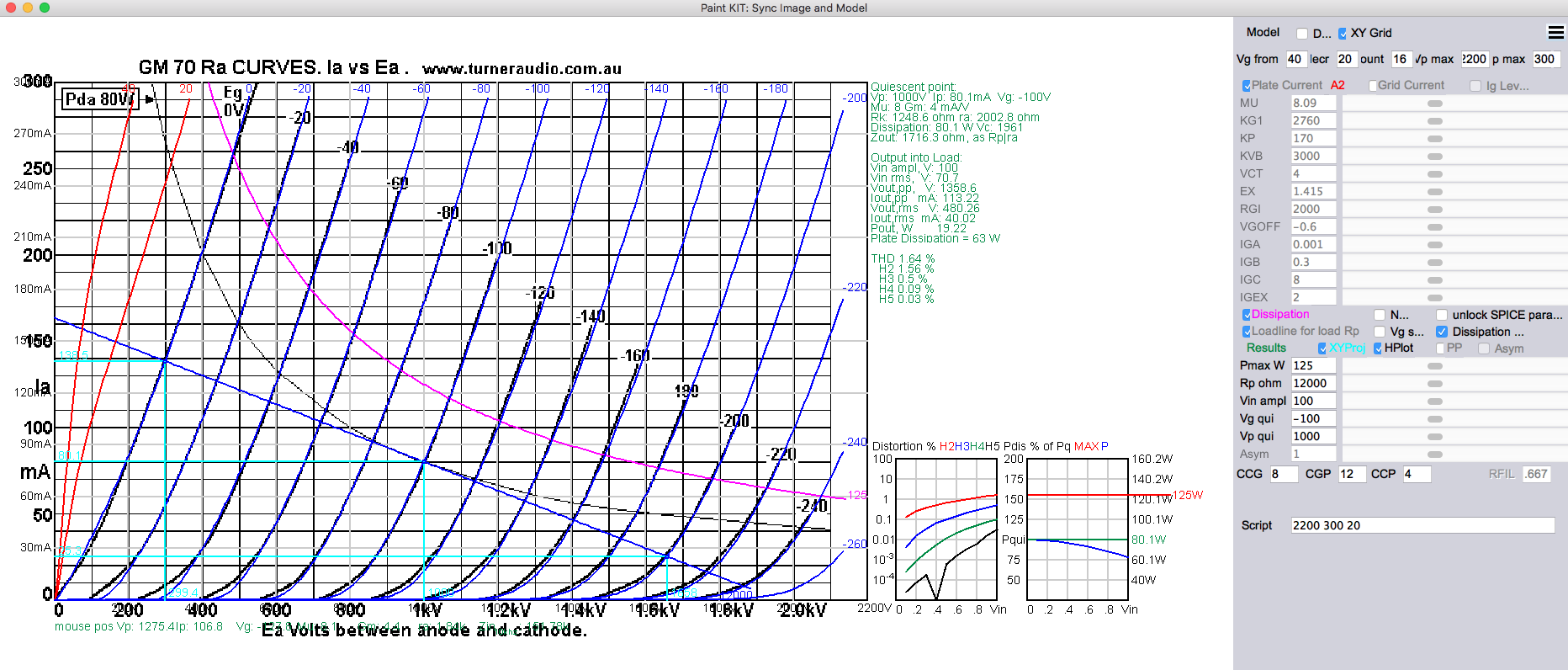Click the Vp max field showing 2200
Image resolution: width=1568 pixels, height=670 pixels.
click(1475, 59)
